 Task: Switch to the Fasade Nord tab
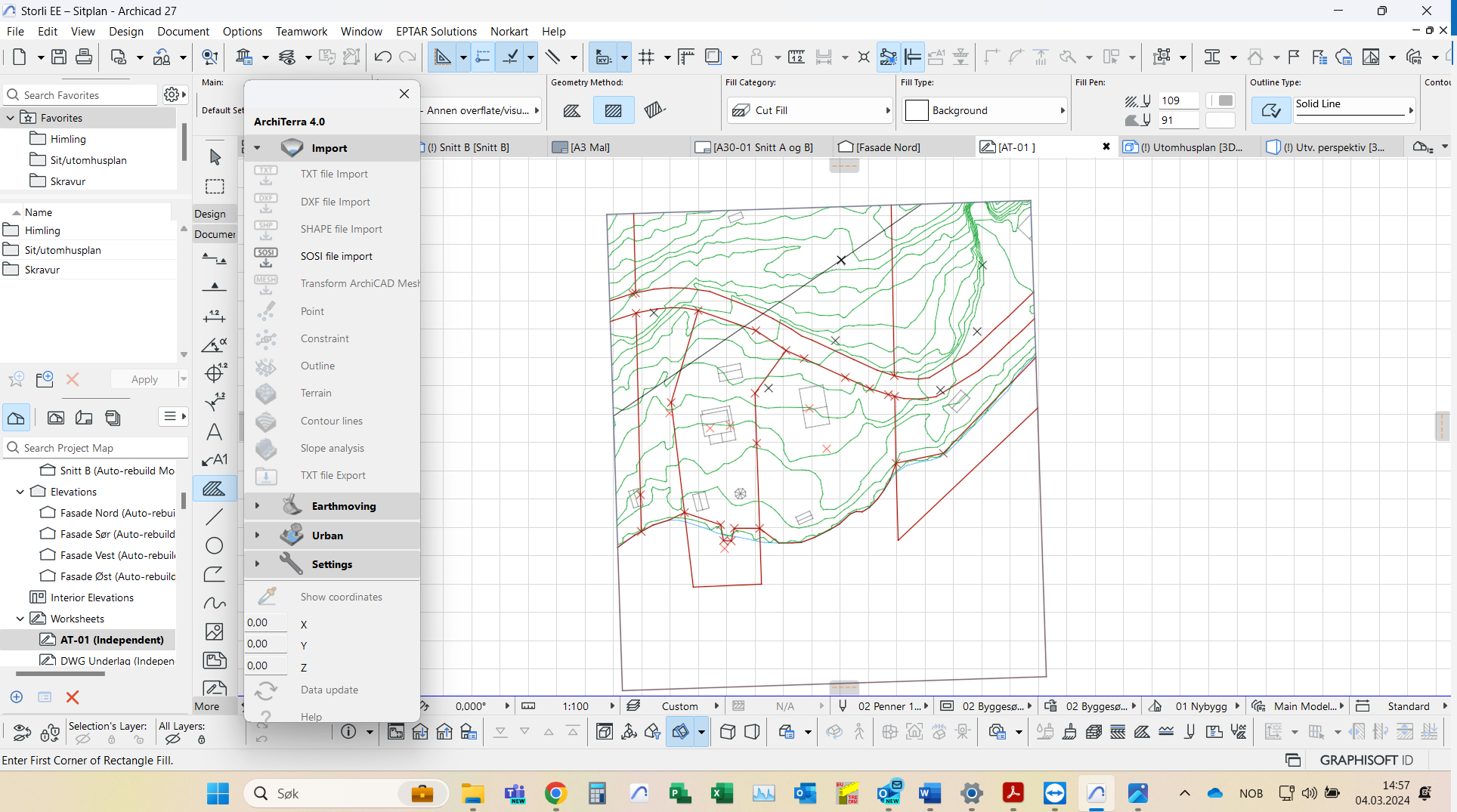click(887, 147)
